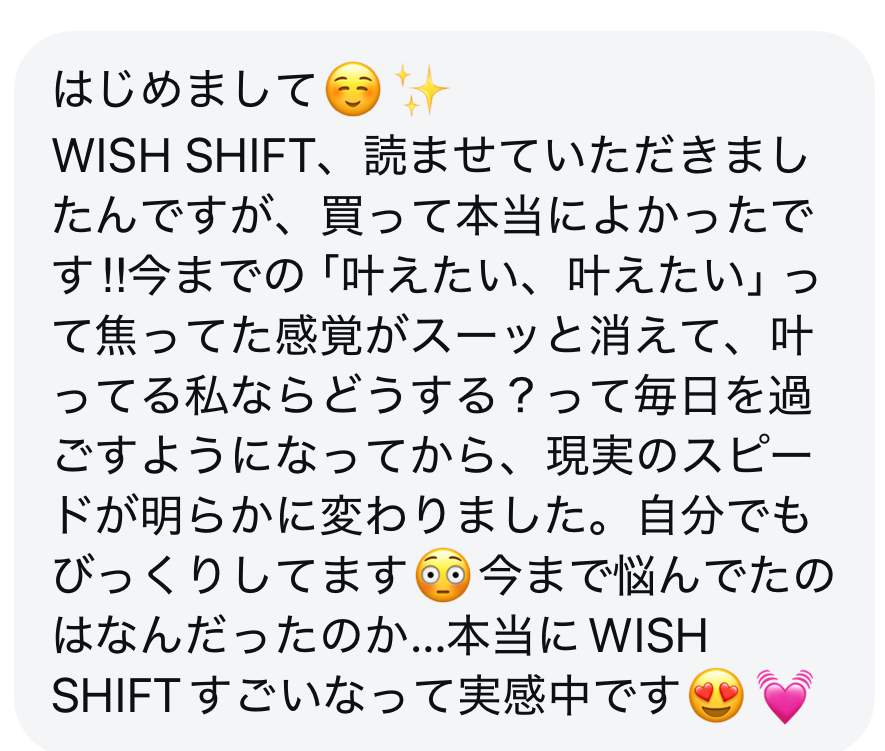885x751 pixels.
Task: Click the second 叶えたい before closing bracket
Action: click(x=657, y=277)
